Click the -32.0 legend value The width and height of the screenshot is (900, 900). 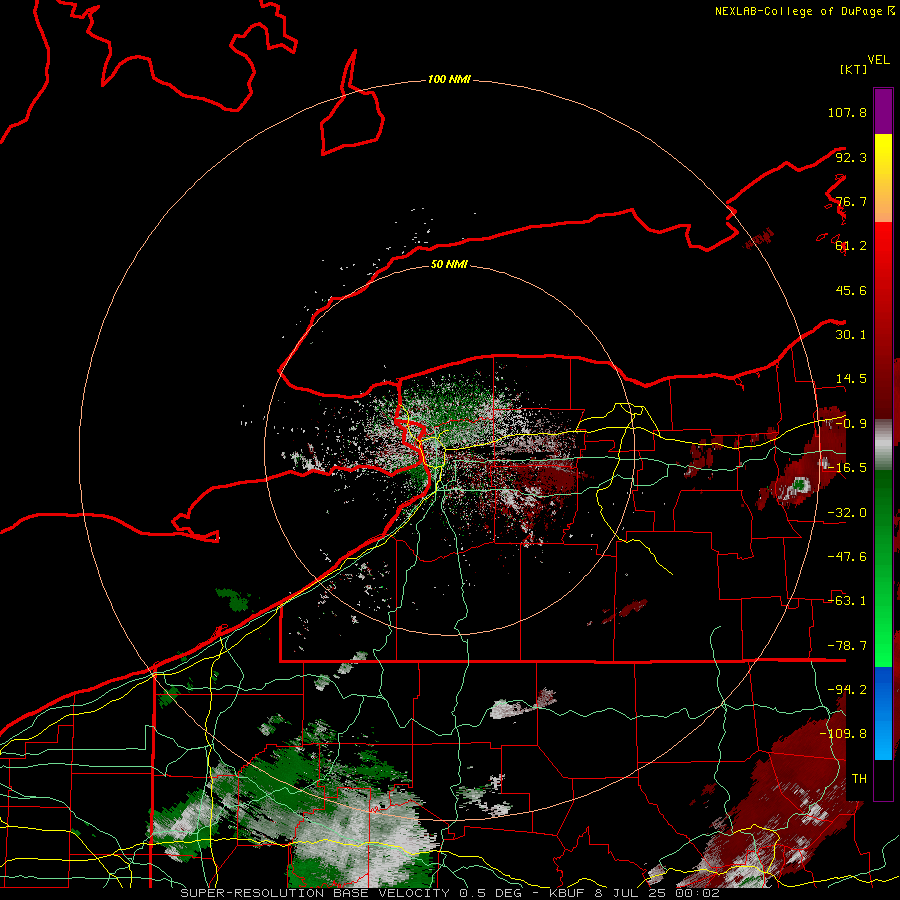847,513
